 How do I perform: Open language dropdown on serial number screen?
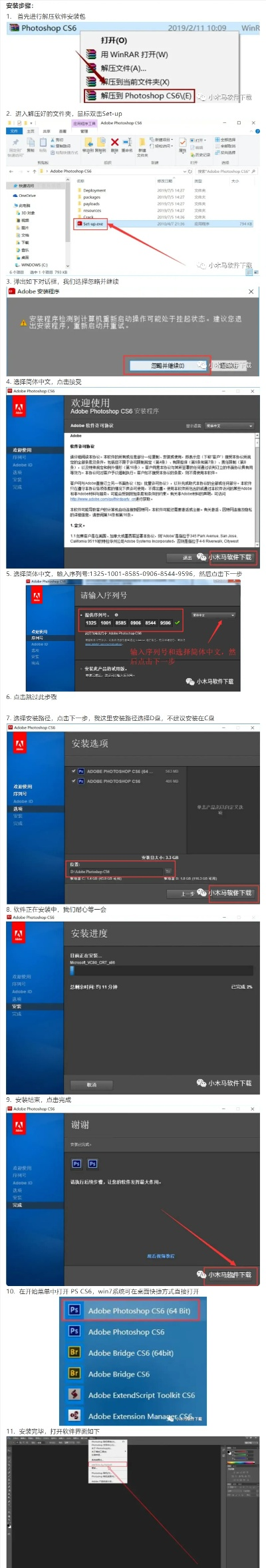(213, 615)
